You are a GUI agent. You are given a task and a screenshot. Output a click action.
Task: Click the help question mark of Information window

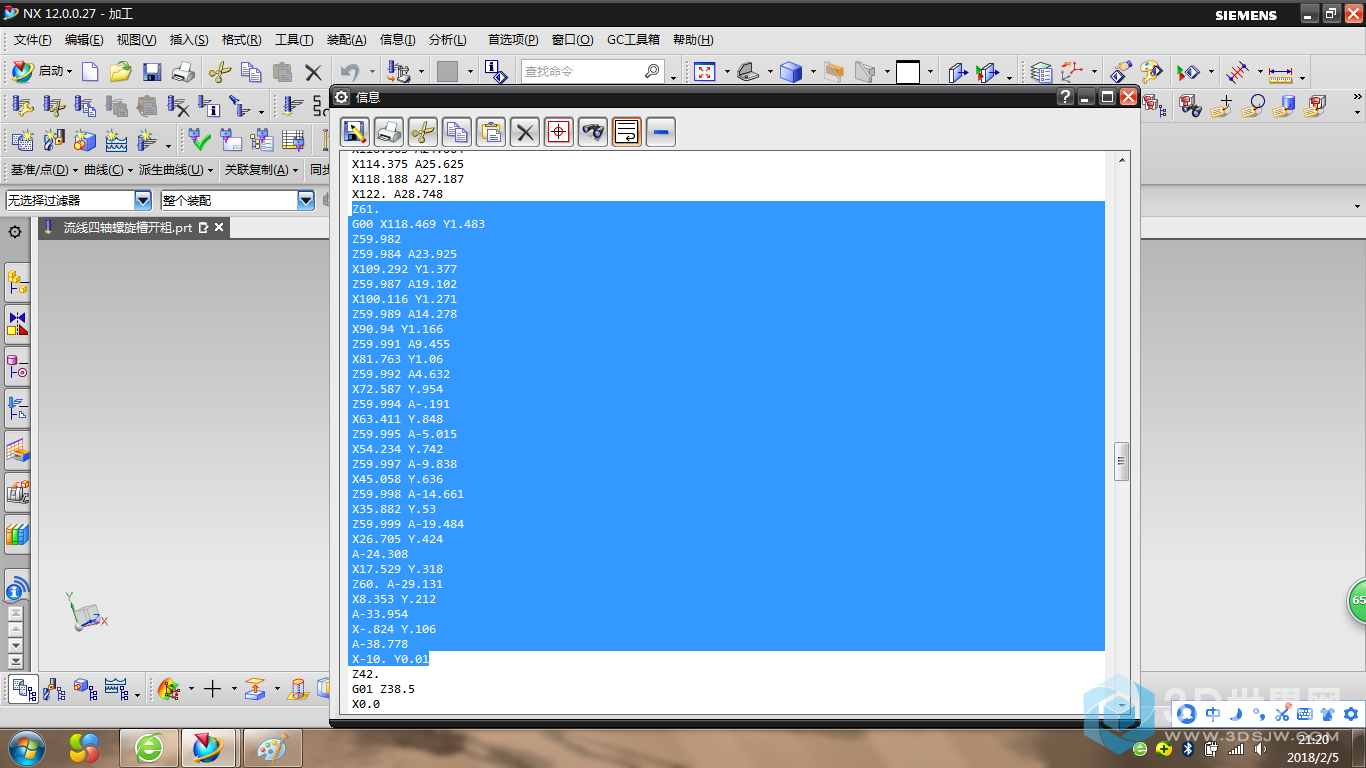pyautogui.click(x=1066, y=97)
